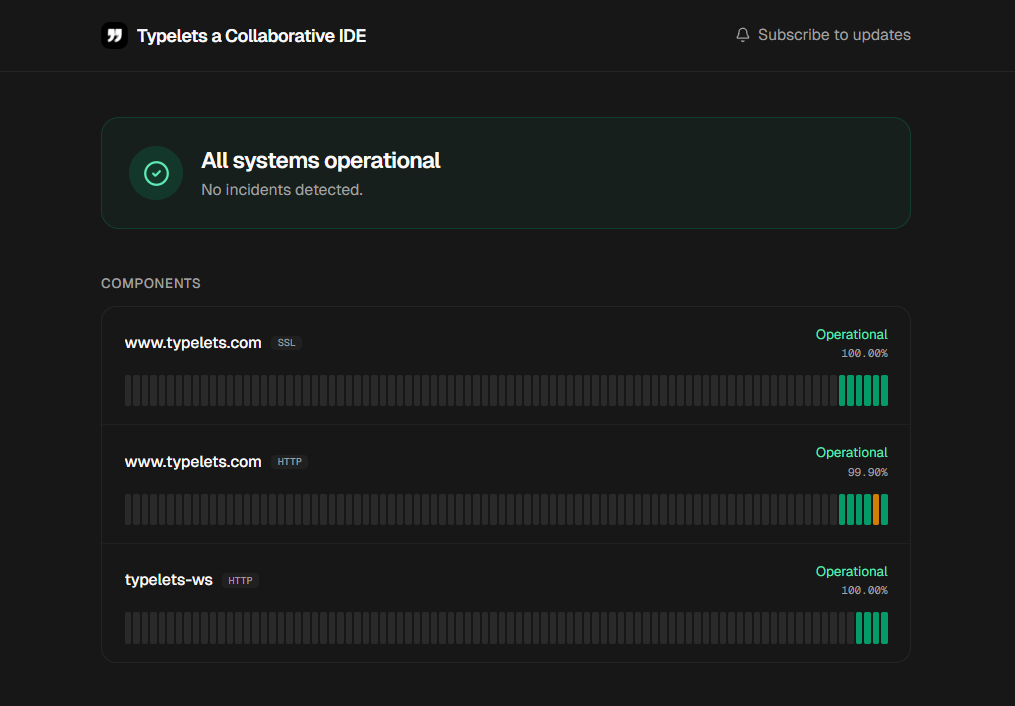This screenshot has height=706, width=1015.
Task: Click the Typelets quote-mark logo icon
Action: tap(115, 36)
